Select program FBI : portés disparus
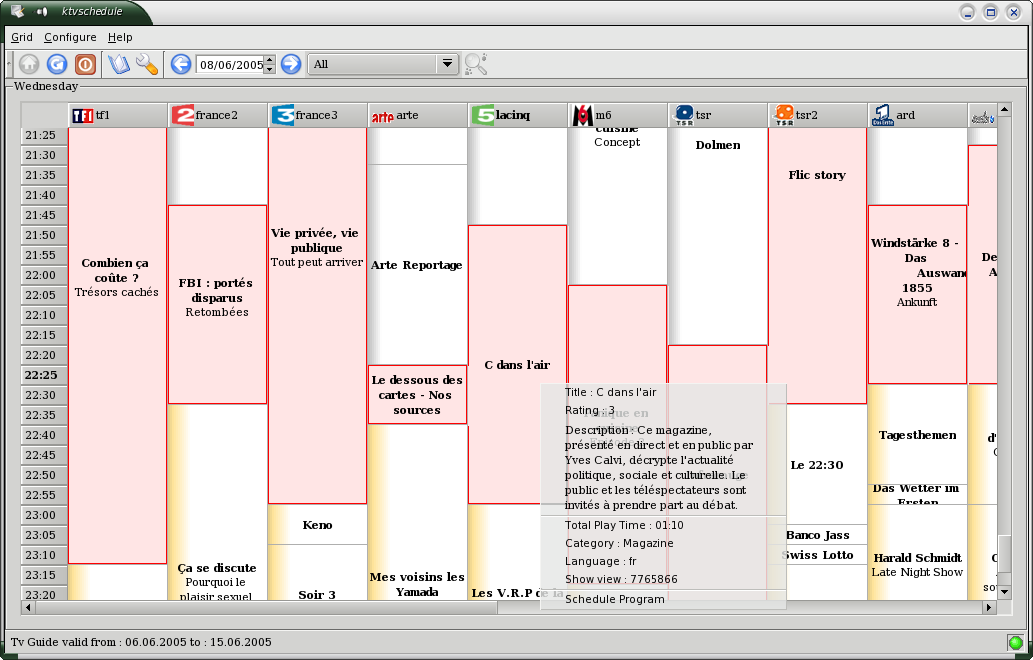Screen dimensions: 1033x660 coord(217,304)
